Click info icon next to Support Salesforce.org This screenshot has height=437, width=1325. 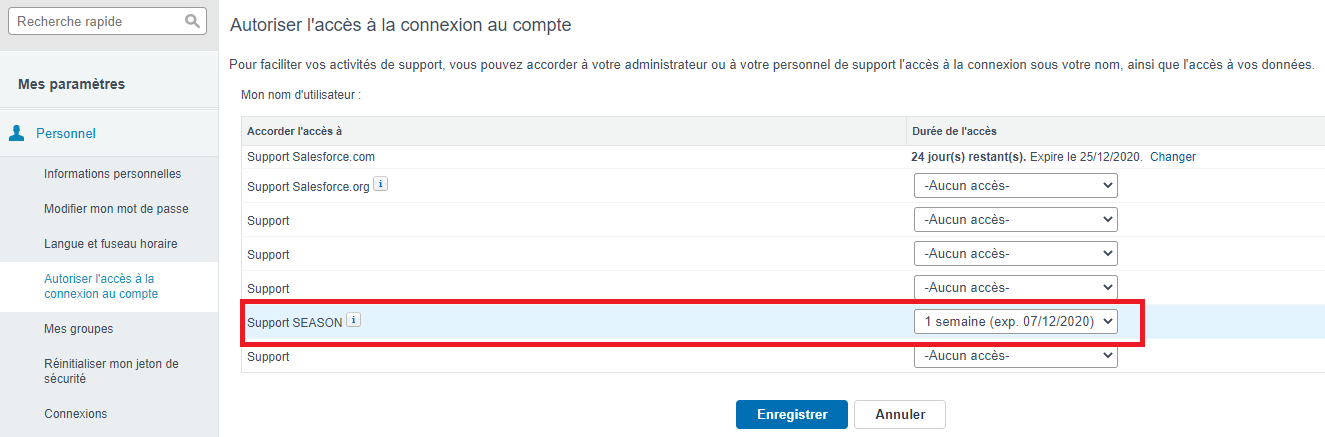(x=380, y=185)
